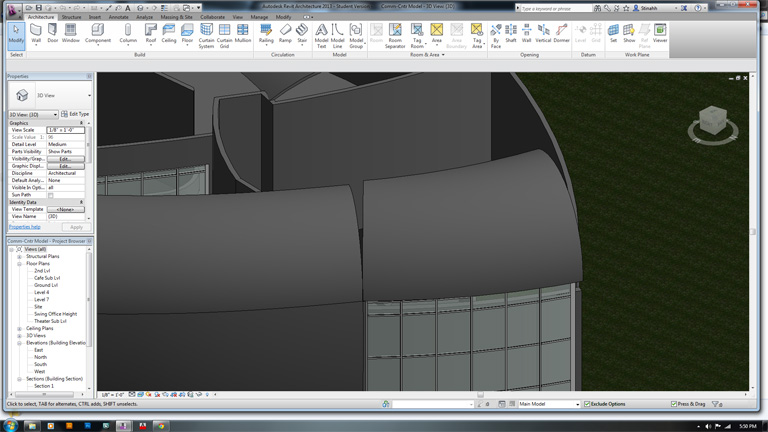Switch to the Structure ribbon tab

coord(71,17)
